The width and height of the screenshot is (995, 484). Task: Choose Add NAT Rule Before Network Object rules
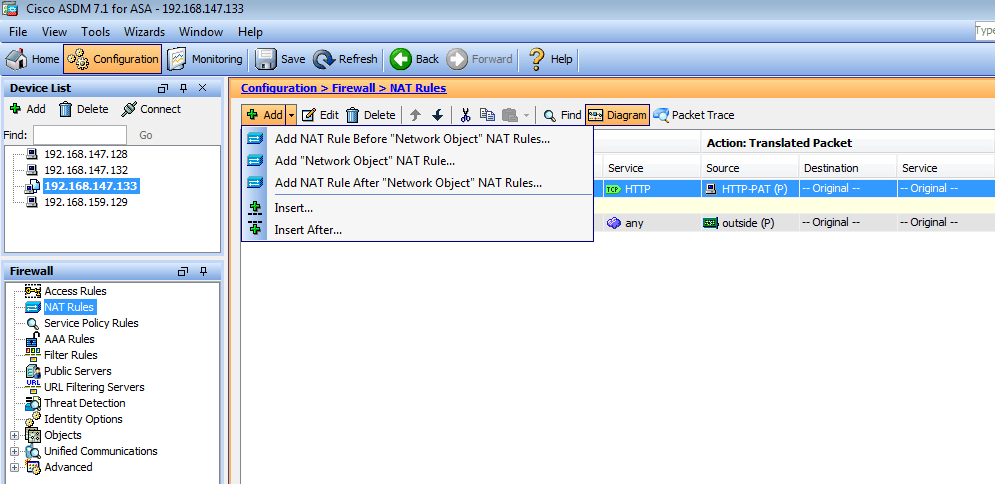417,139
